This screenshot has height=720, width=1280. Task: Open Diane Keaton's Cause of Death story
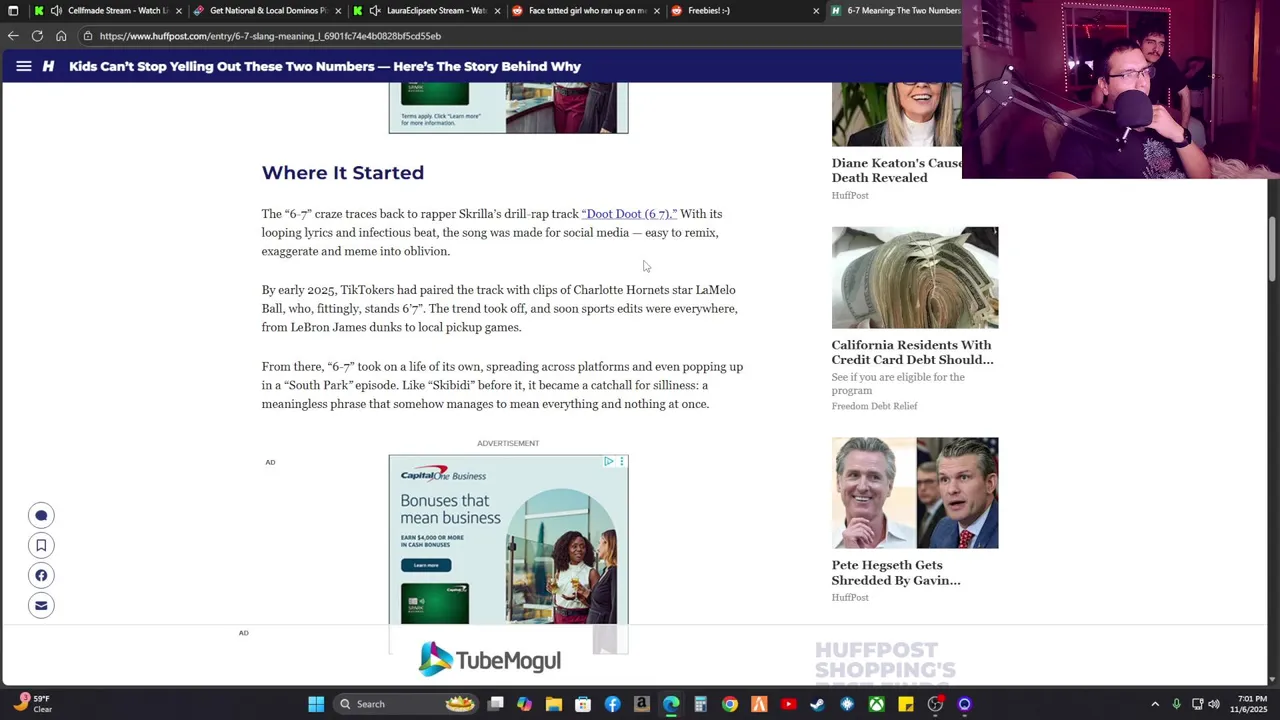pyautogui.click(x=896, y=170)
